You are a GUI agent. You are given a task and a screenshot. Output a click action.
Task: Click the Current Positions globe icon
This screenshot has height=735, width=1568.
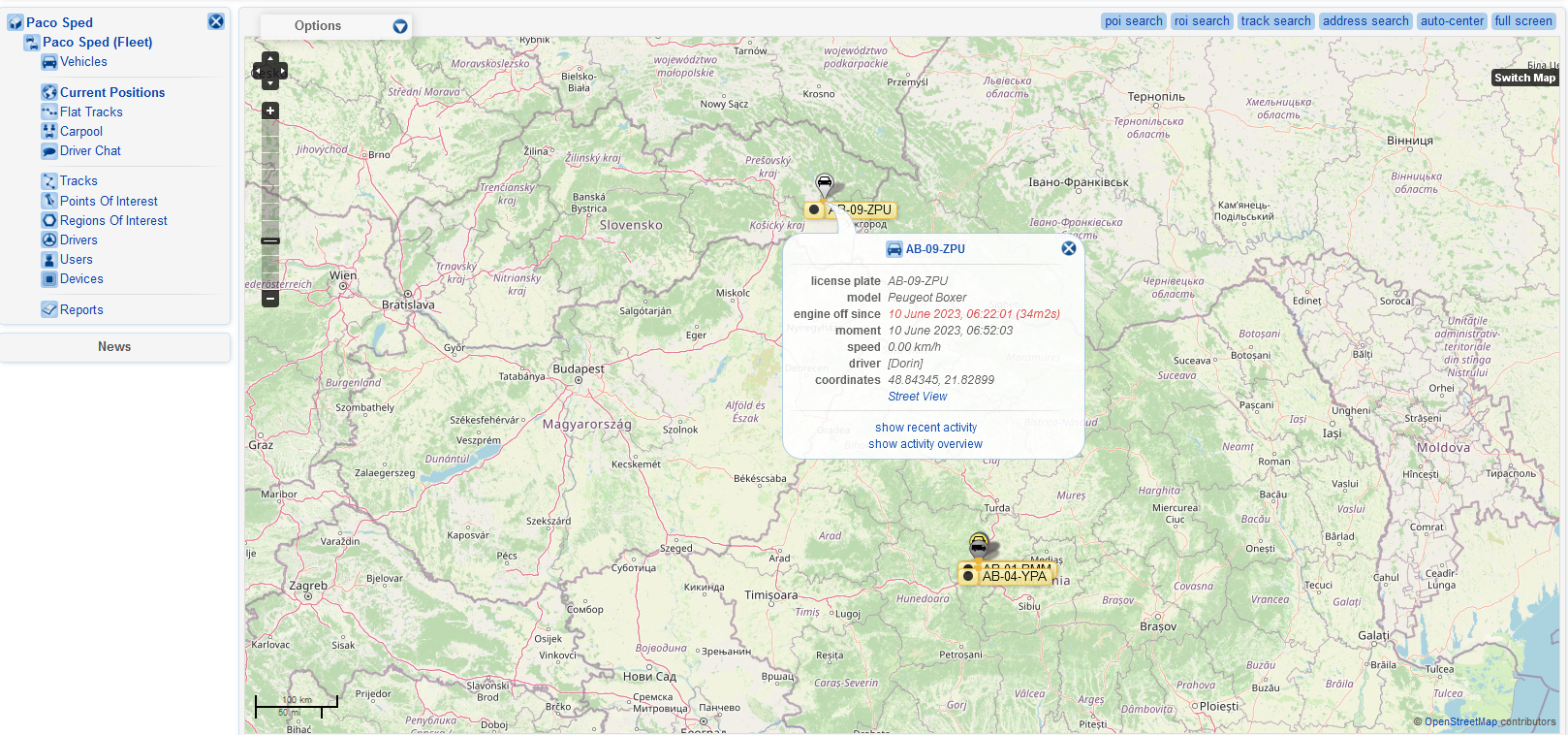[x=49, y=93]
